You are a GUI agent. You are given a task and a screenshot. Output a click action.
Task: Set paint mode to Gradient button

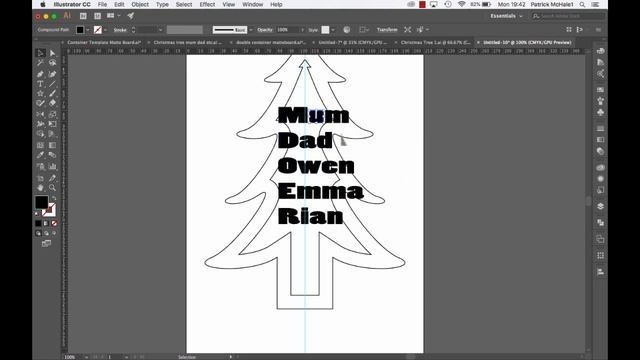(46, 223)
